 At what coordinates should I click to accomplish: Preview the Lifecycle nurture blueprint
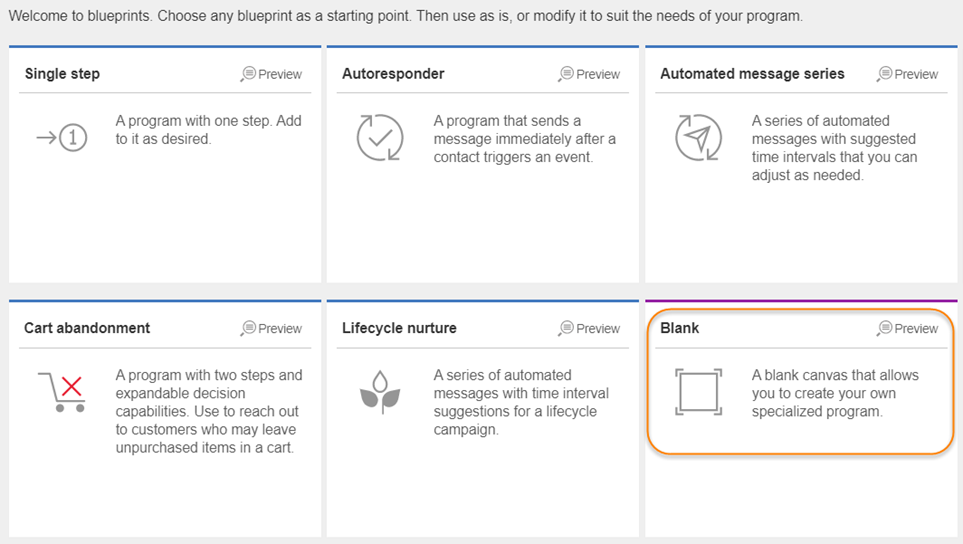[589, 328]
